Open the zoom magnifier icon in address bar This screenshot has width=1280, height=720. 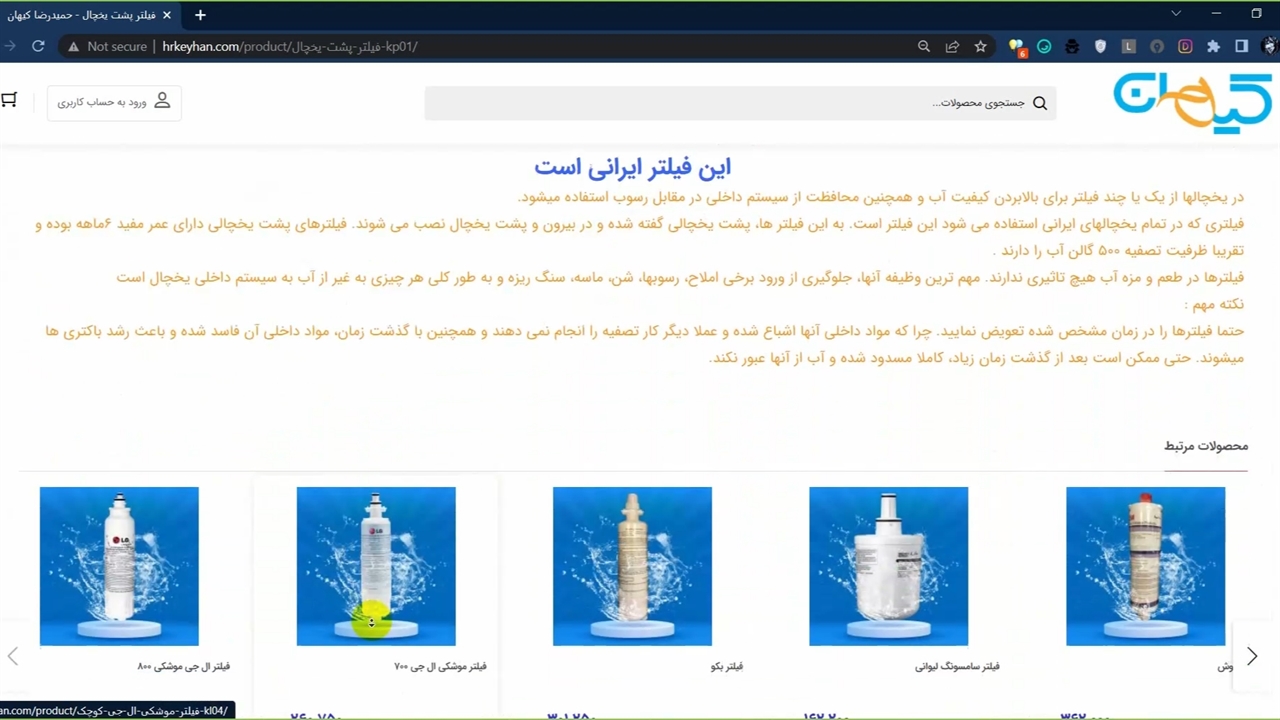[x=924, y=46]
